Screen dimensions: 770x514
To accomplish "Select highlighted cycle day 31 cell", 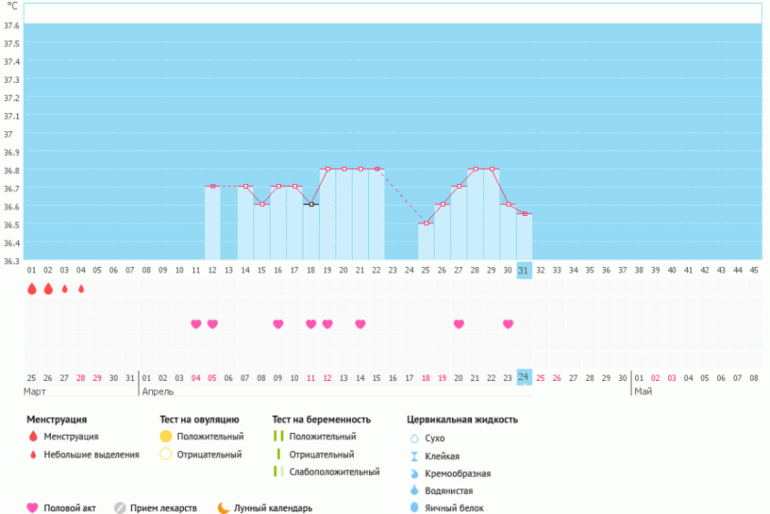I will pos(524,270).
